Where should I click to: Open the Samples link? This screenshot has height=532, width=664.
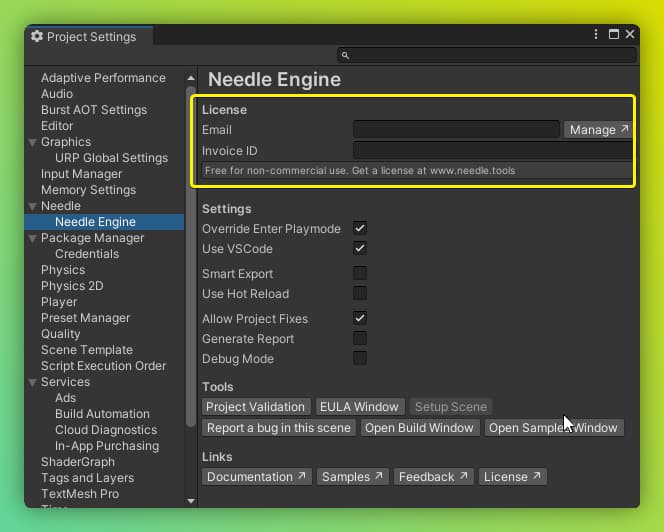(x=352, y=477)
